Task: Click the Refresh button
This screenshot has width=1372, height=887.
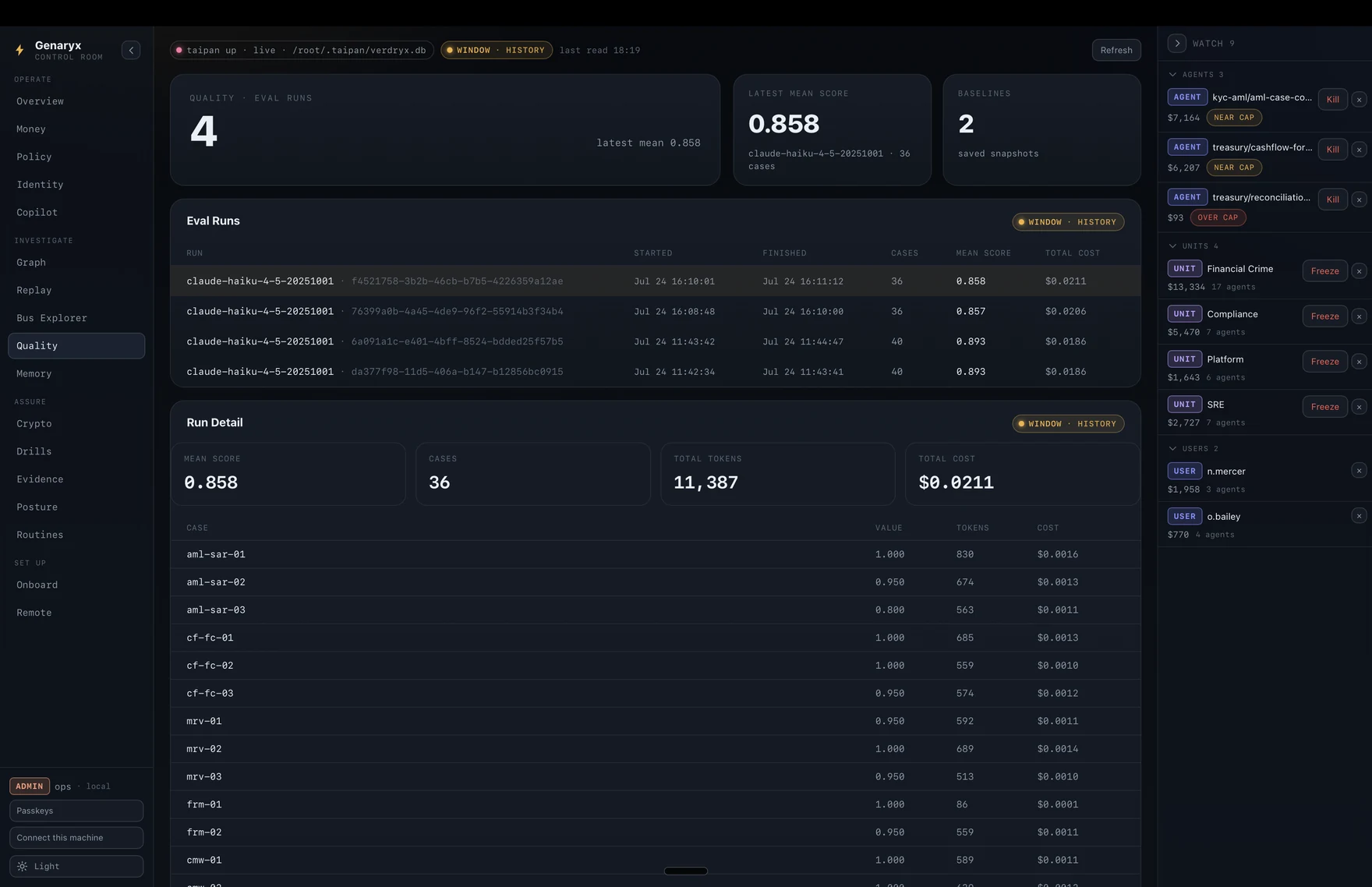Action: coord(1116,50)
